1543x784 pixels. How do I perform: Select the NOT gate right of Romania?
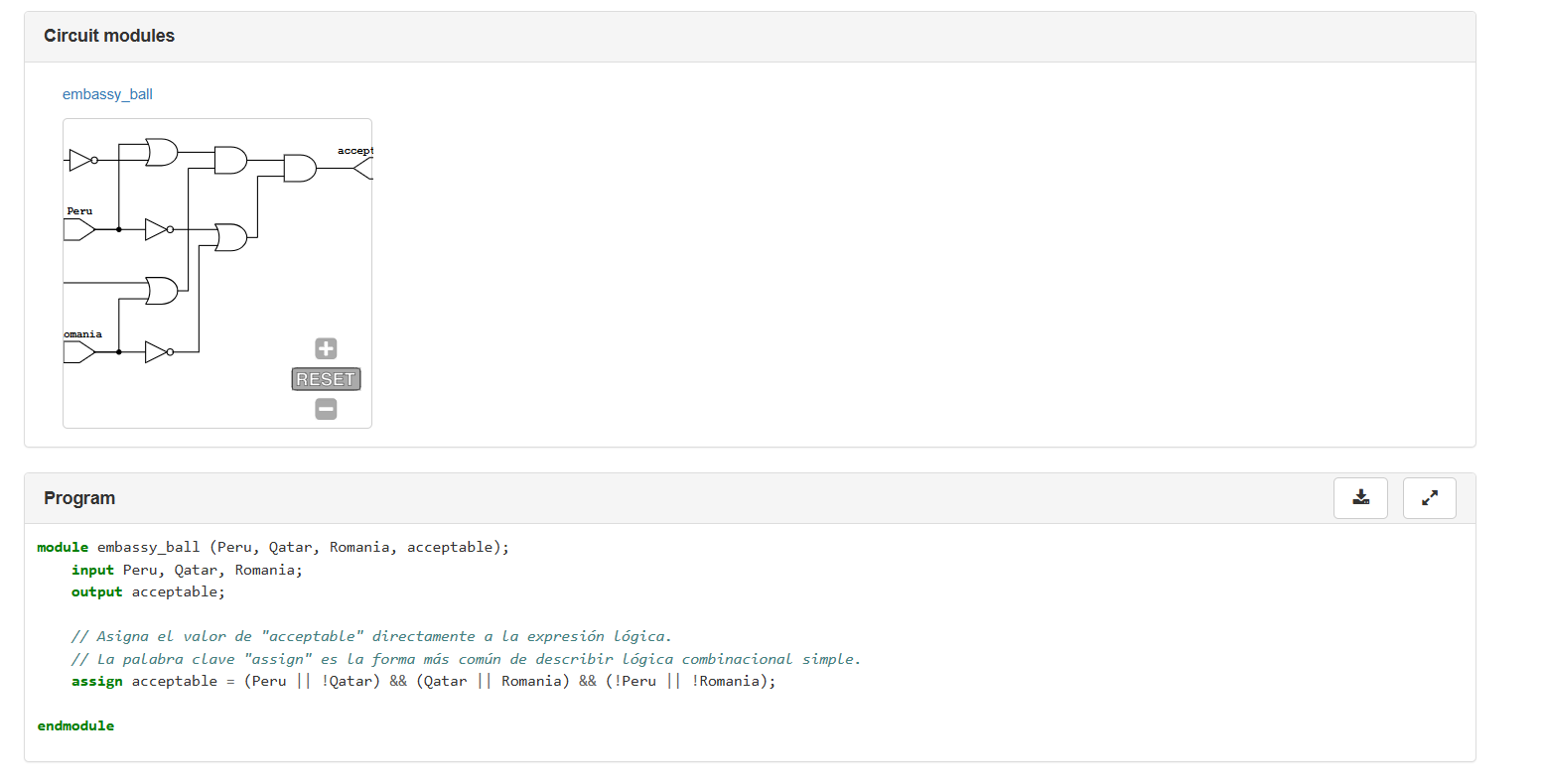158,352
